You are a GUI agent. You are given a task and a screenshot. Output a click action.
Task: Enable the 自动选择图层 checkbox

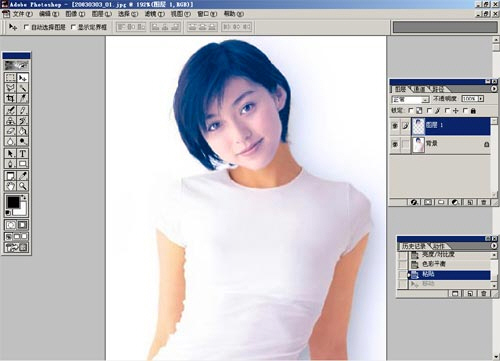coord(27,27)
